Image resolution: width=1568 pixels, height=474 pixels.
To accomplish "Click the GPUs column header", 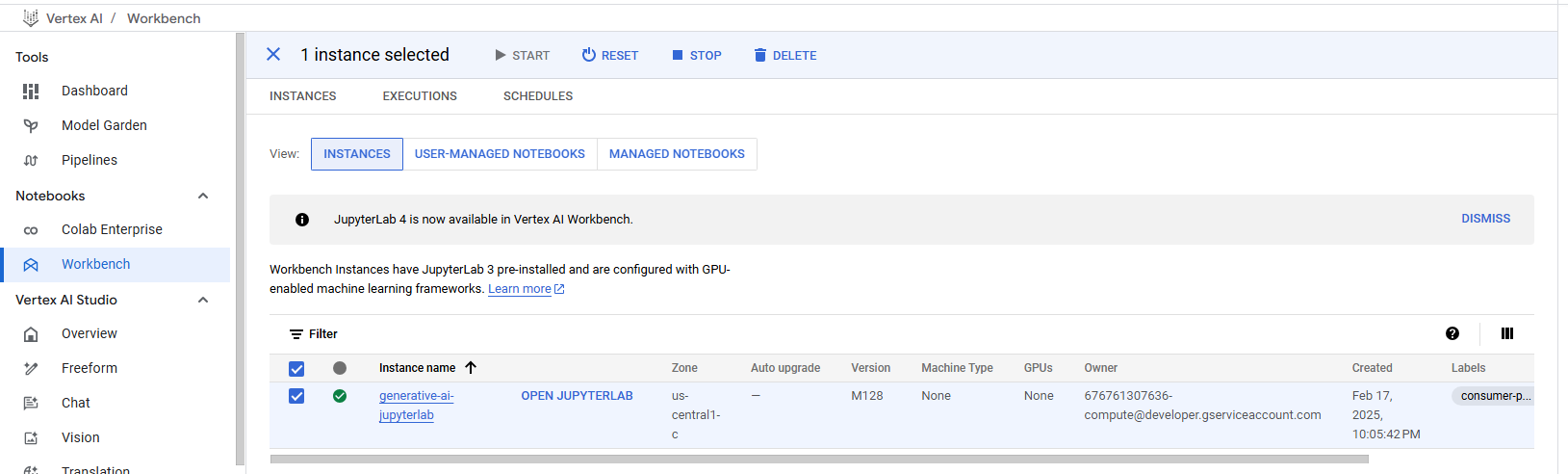I will 1038,368.
